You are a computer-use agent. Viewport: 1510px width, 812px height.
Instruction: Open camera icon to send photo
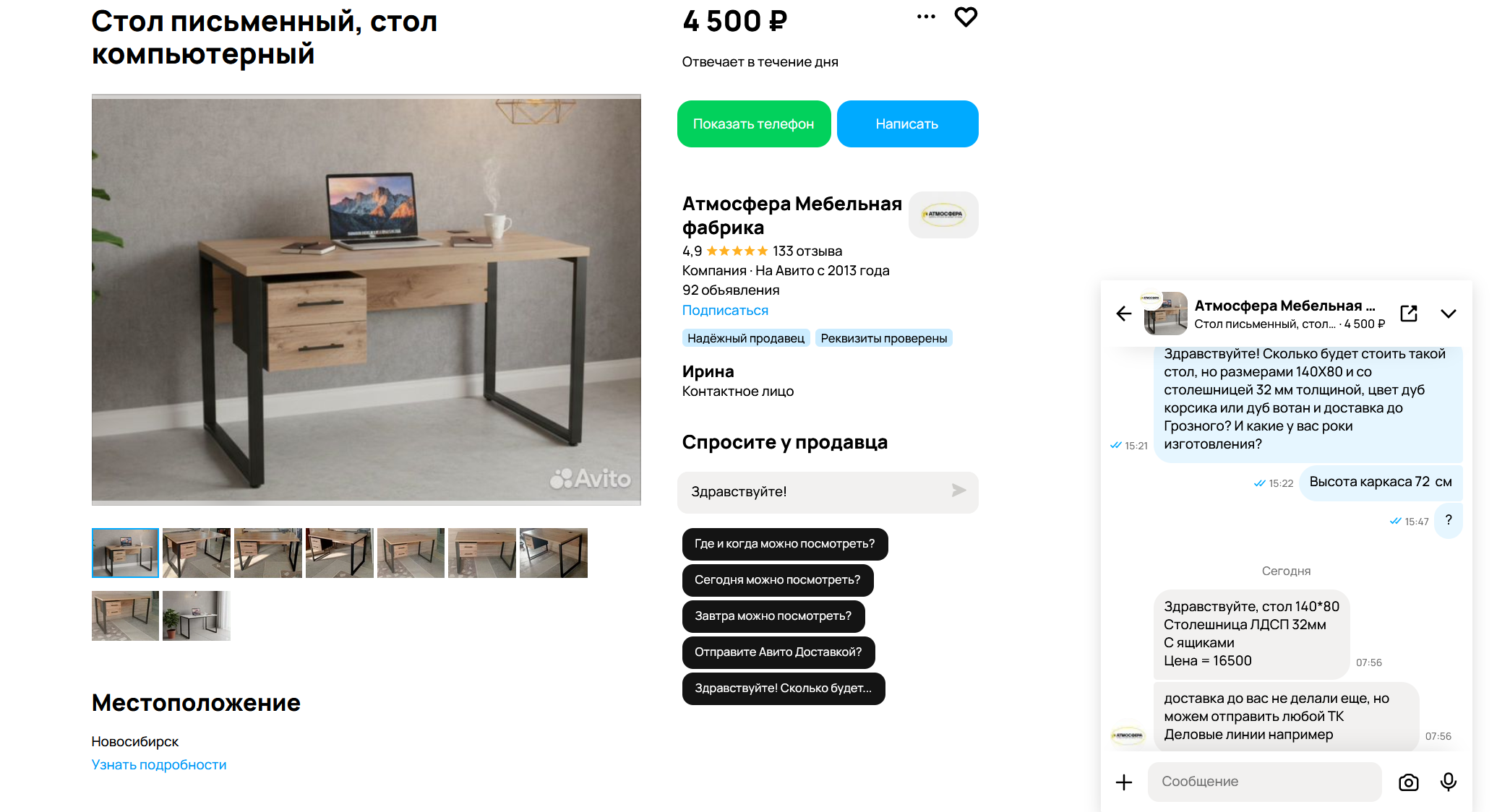[x=1409, y=782]
